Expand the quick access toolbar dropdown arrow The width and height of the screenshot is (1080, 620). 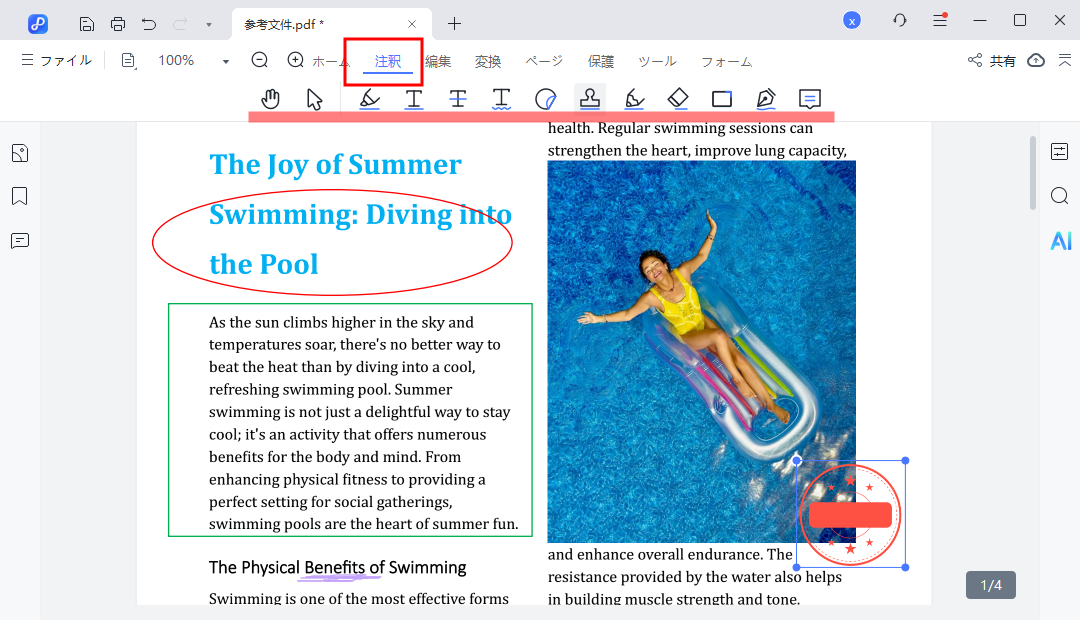pyautogui.click(x=208, y=24)
